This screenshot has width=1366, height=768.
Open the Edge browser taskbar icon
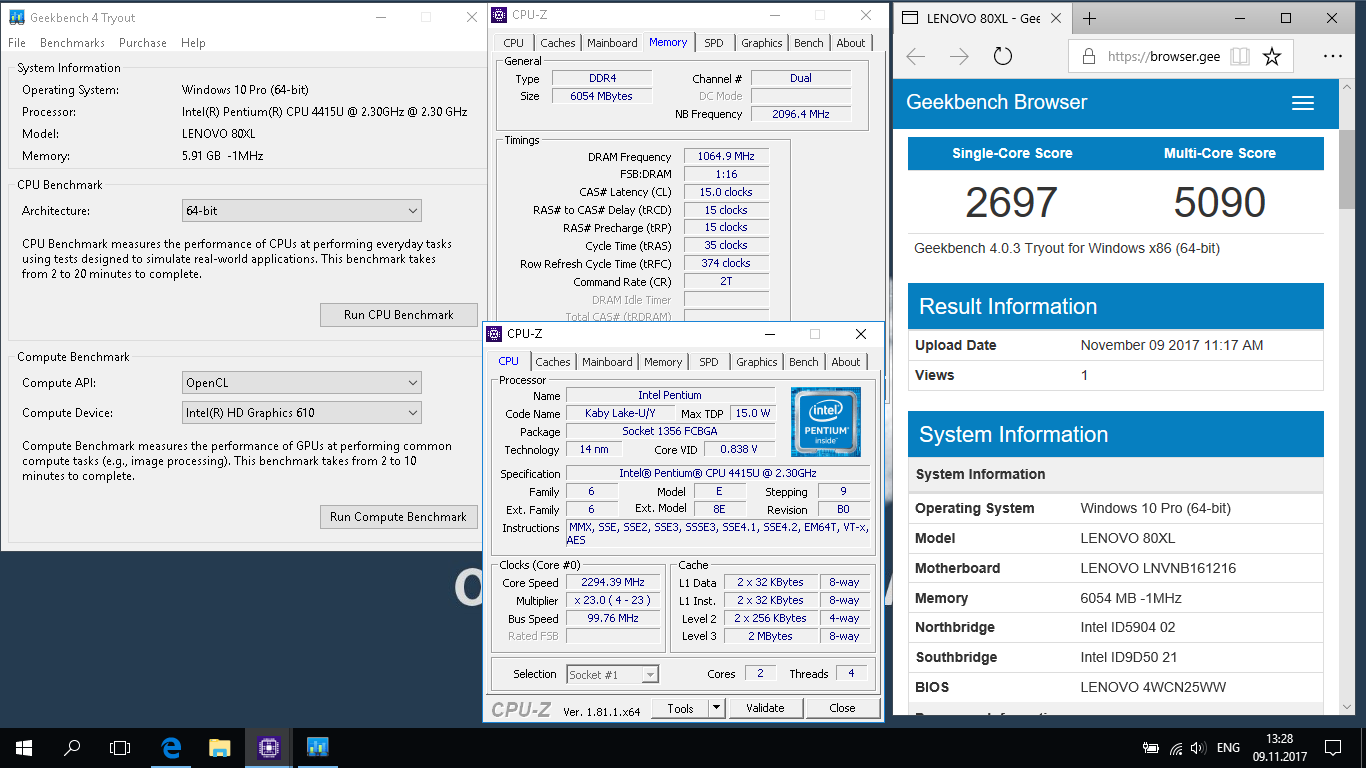coord(172,747)
